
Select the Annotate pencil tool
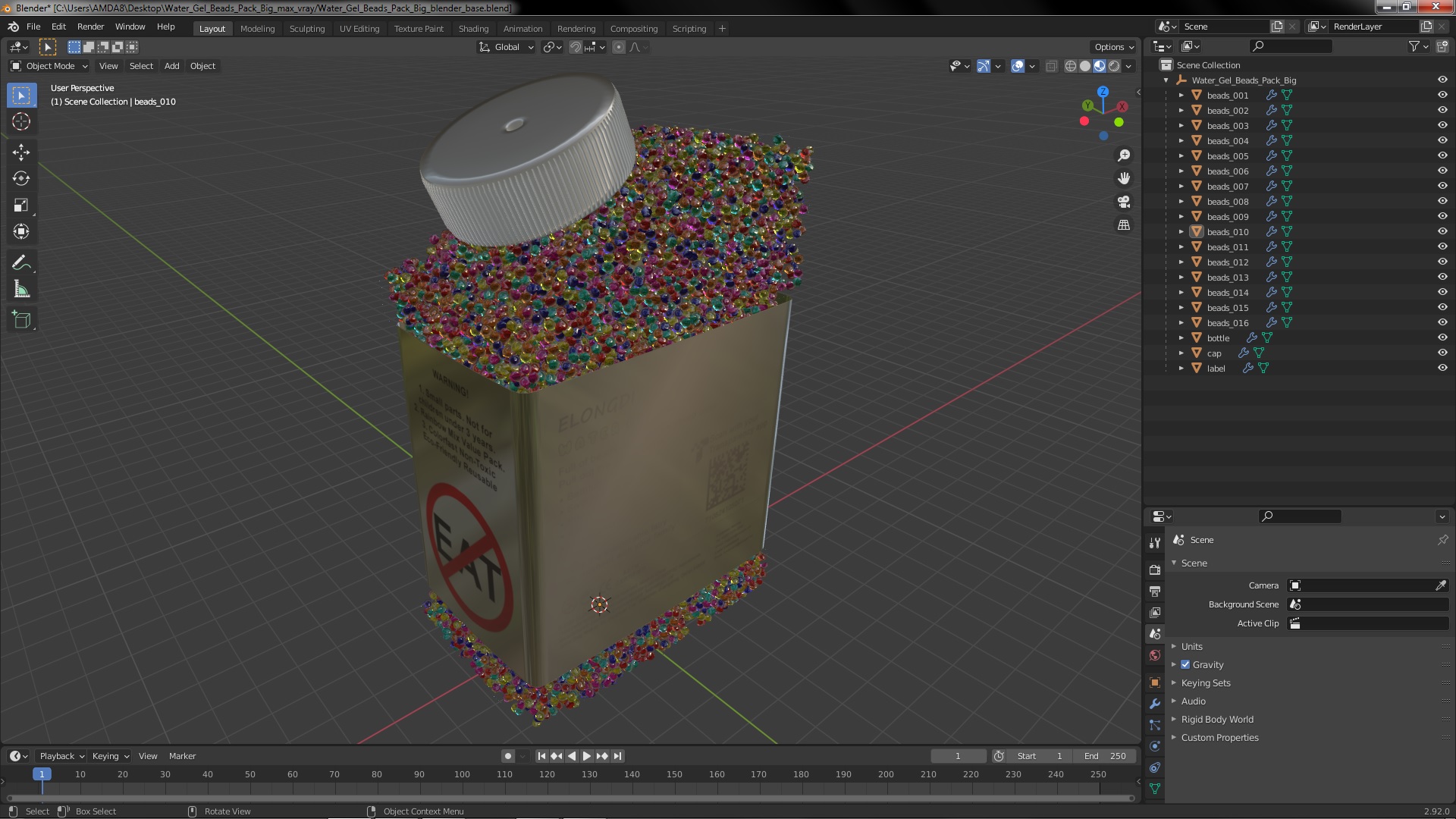click(21, 263)
